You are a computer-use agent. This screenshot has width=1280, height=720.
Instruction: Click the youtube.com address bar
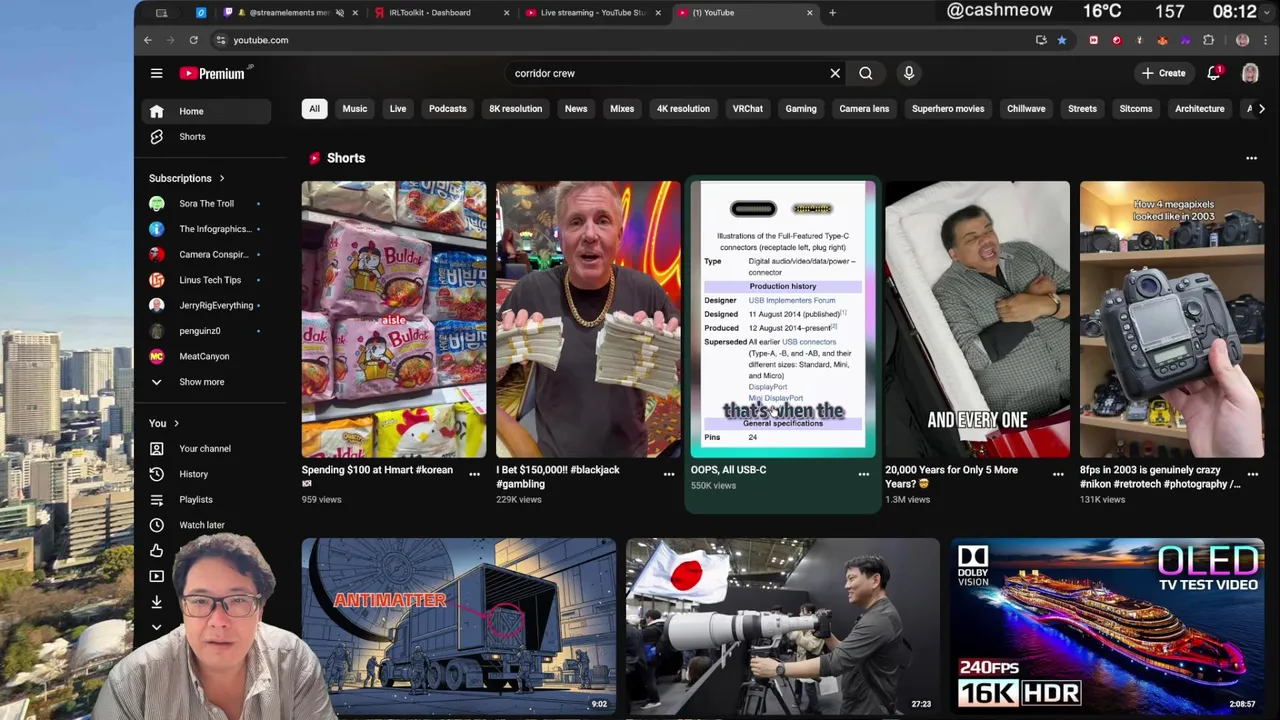coord(620,40)
